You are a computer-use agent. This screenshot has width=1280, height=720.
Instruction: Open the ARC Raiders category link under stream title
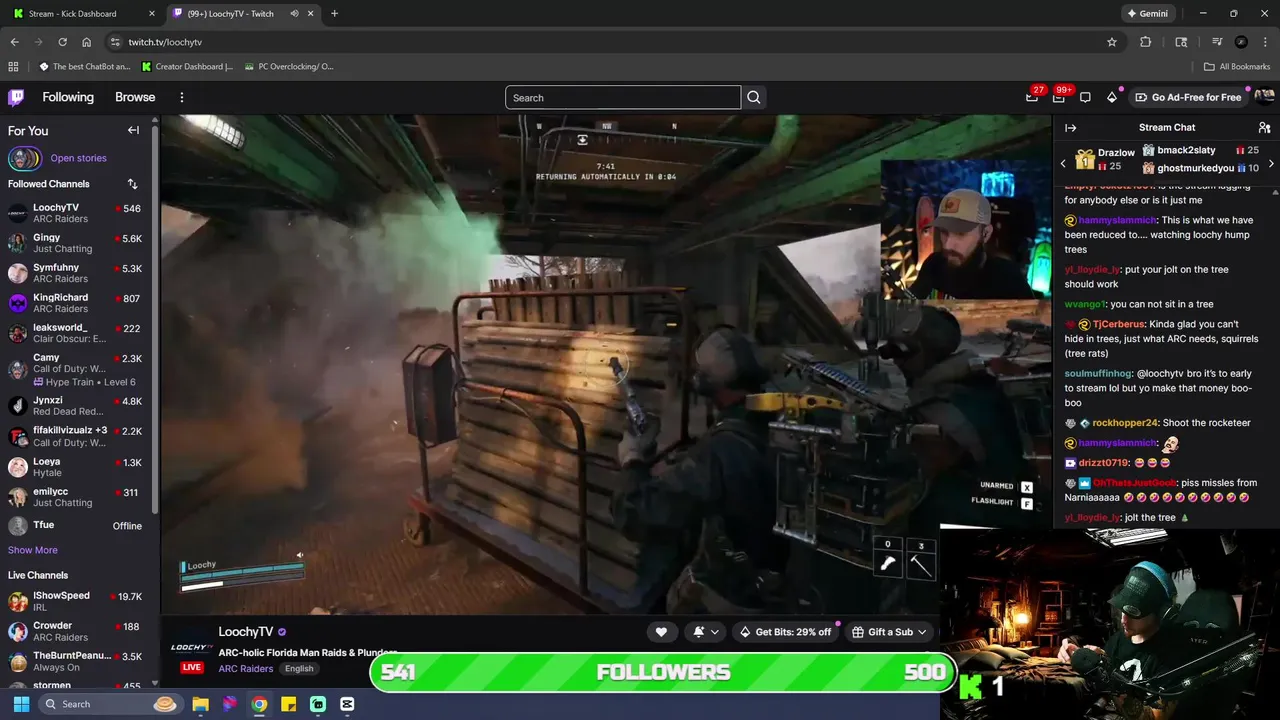246,668
